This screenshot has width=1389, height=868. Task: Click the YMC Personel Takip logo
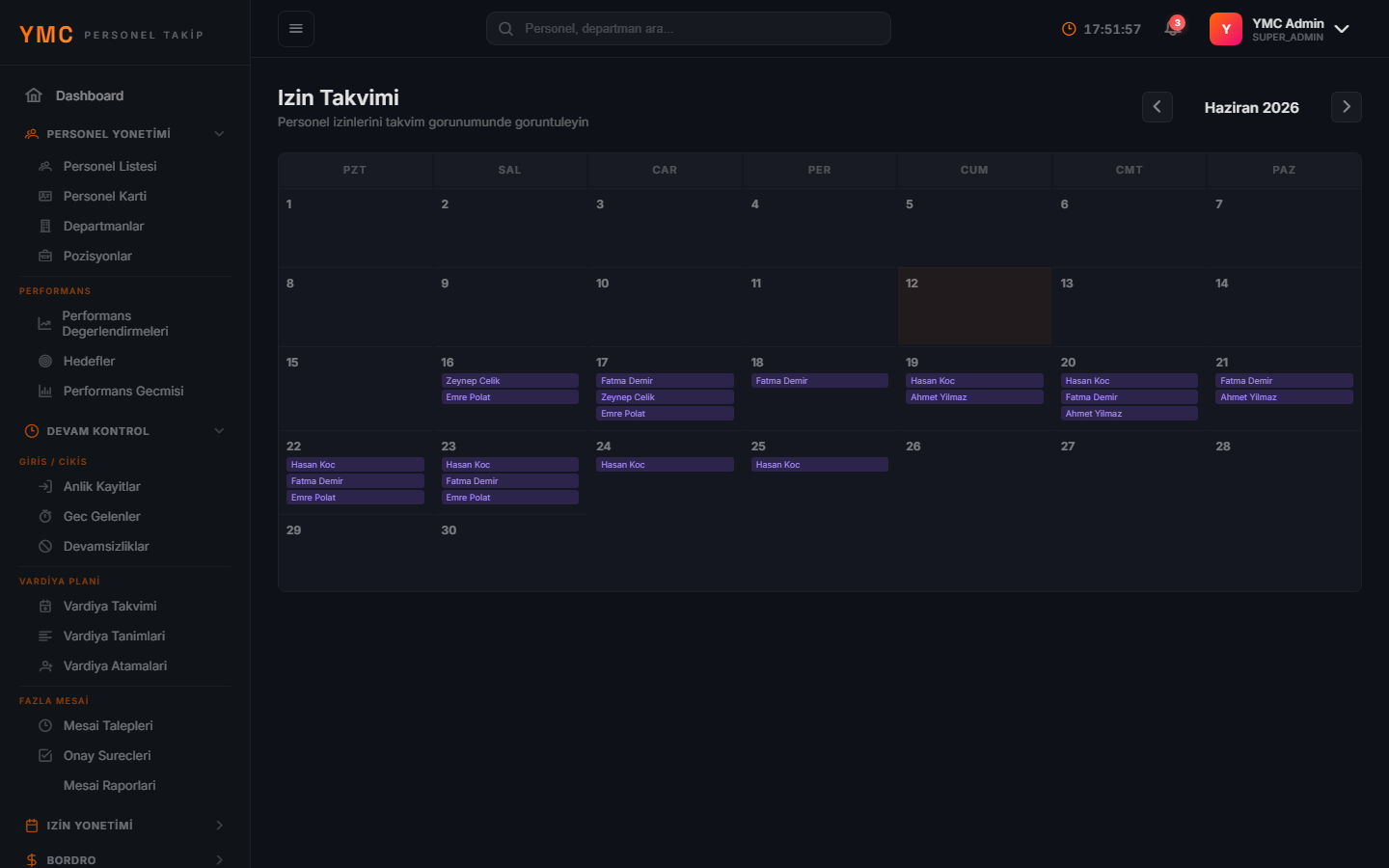click(x=112, y=35)
